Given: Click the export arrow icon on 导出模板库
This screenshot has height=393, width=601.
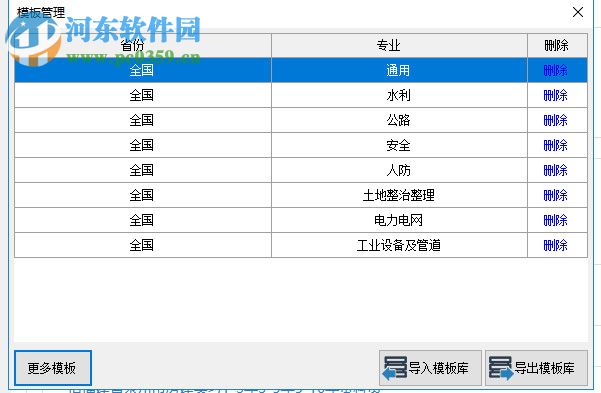Looking at the screenshot, I should pyautogui.click(x=501, y=368).
